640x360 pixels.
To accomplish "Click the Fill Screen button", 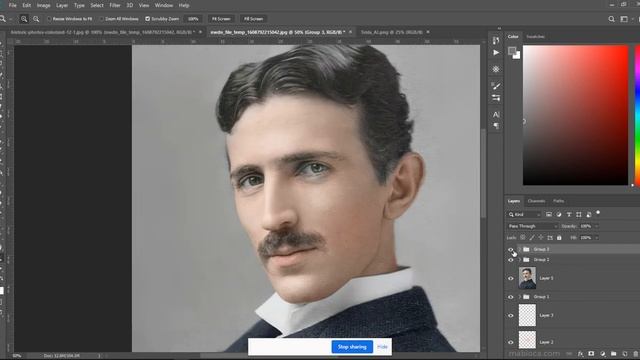I will [x=253, y=19].
